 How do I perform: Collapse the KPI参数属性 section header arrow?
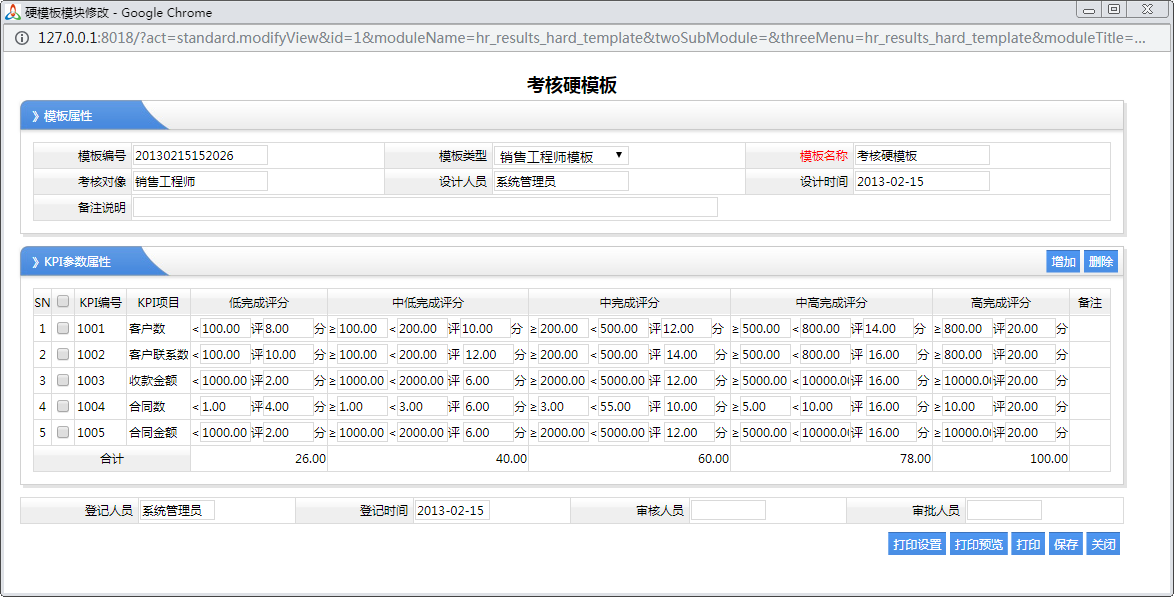[36, 262]
